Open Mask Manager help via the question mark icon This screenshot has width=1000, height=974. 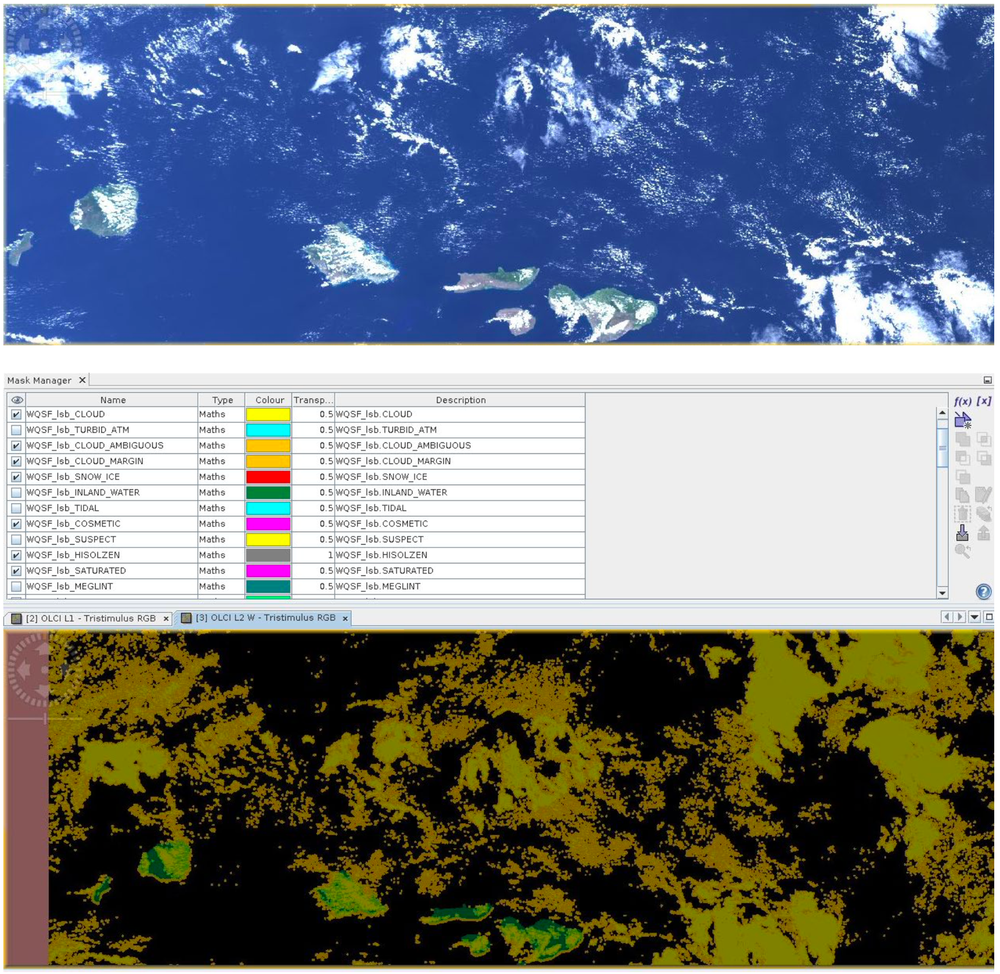click(x=982, y=589)
